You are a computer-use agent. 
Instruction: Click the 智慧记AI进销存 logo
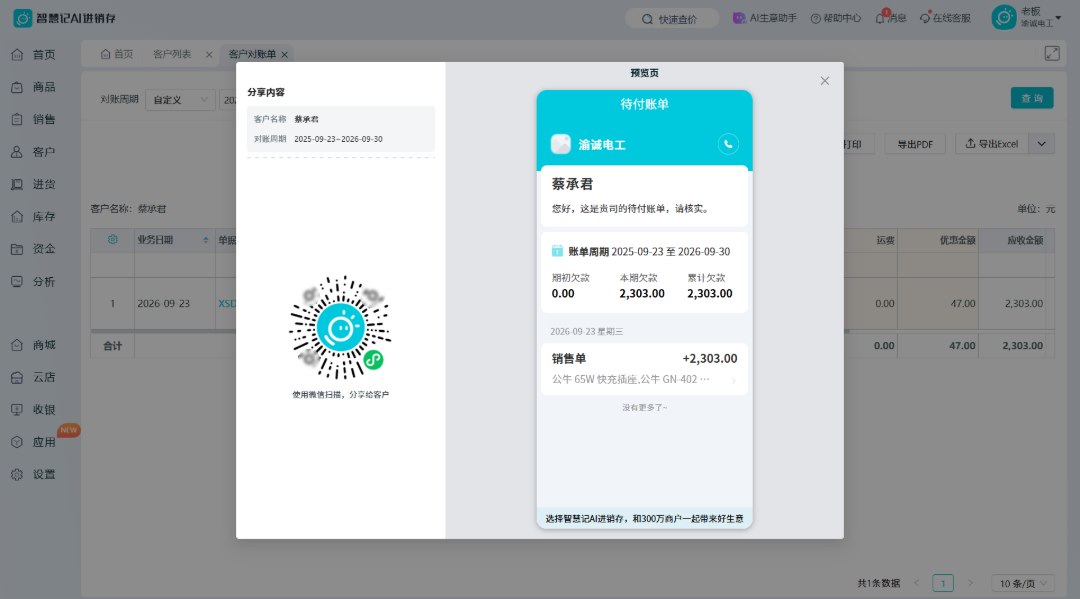[x=65, y=19]
